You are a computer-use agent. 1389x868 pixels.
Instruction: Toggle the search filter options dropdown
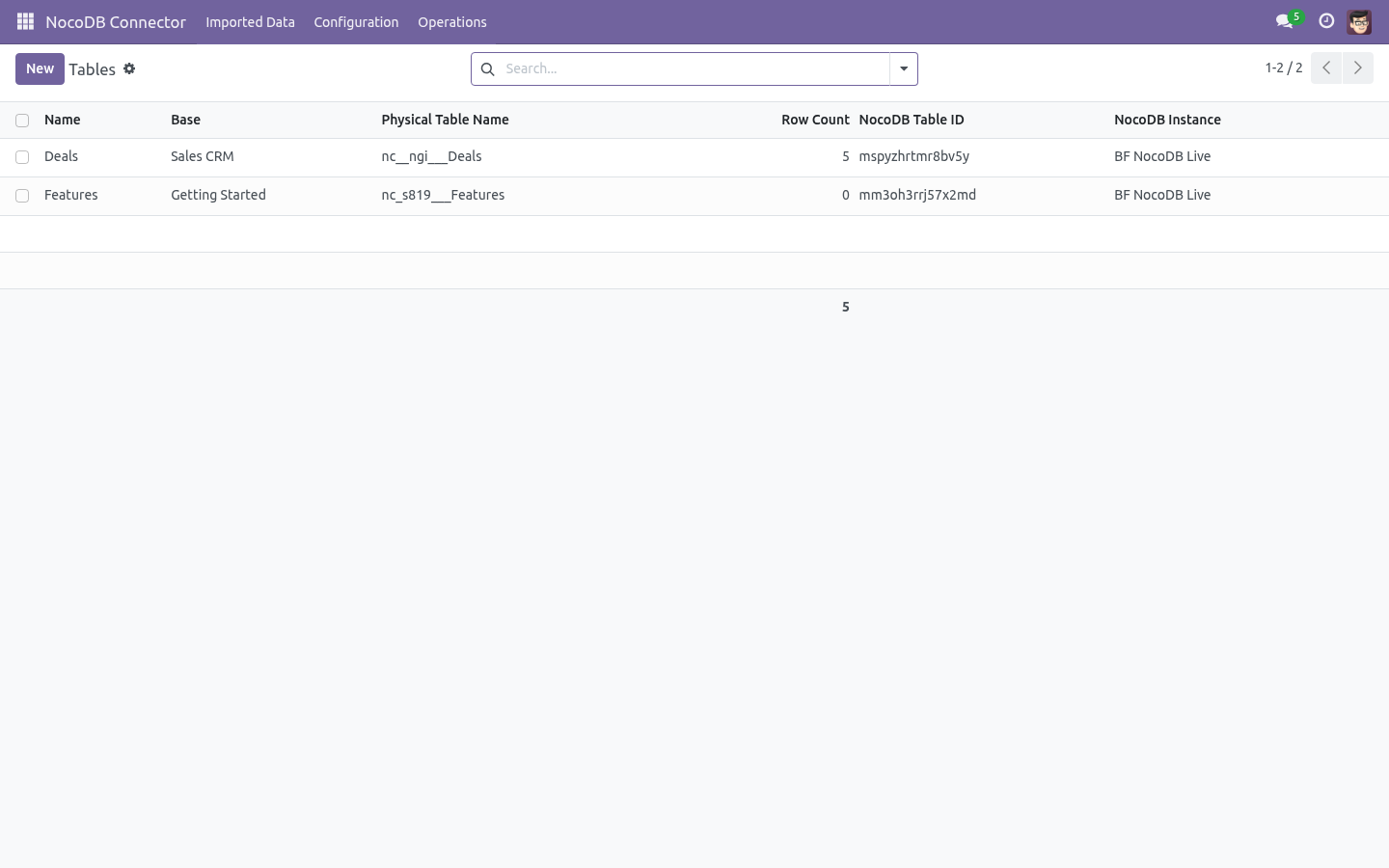pos(904,68)
